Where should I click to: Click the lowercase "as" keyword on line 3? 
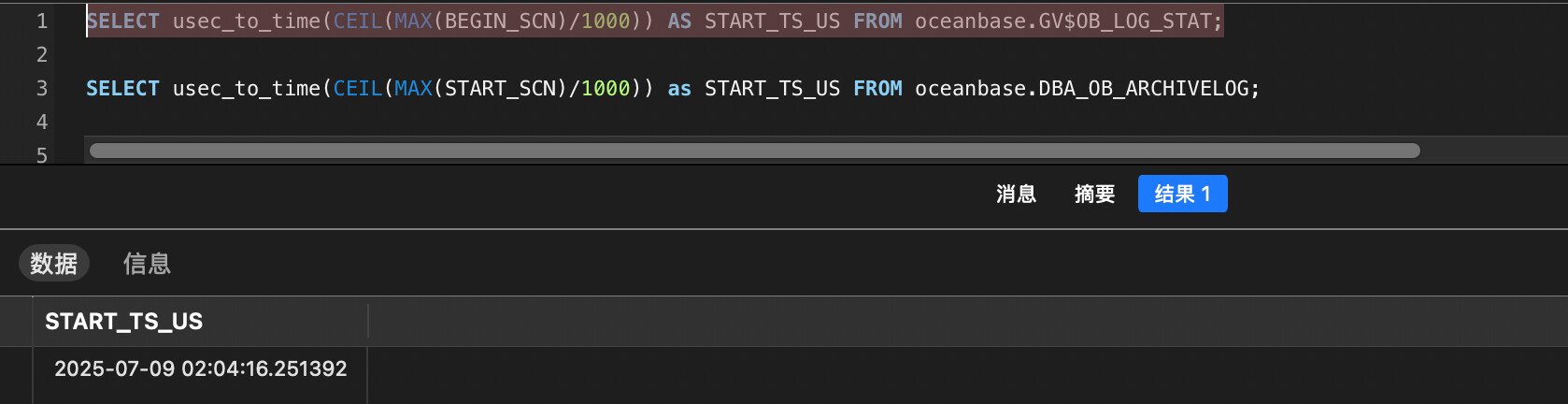[x=679, y=89]
